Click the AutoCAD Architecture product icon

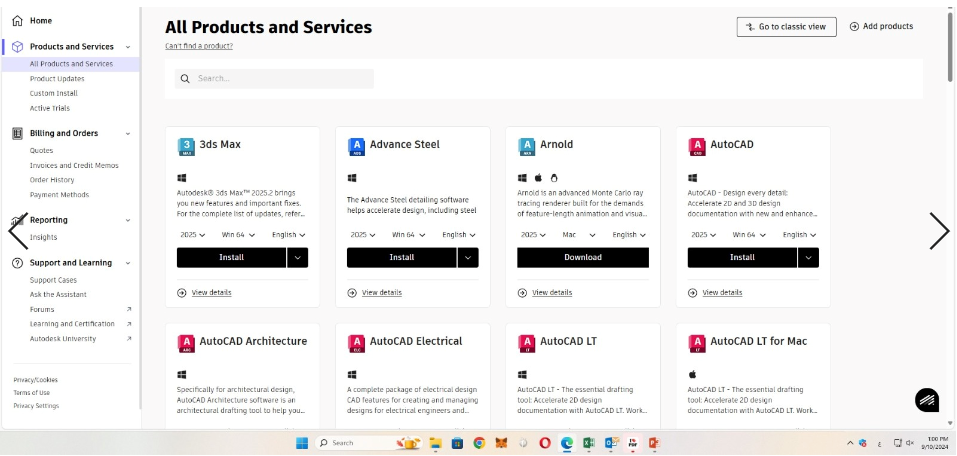coord(186,343)
